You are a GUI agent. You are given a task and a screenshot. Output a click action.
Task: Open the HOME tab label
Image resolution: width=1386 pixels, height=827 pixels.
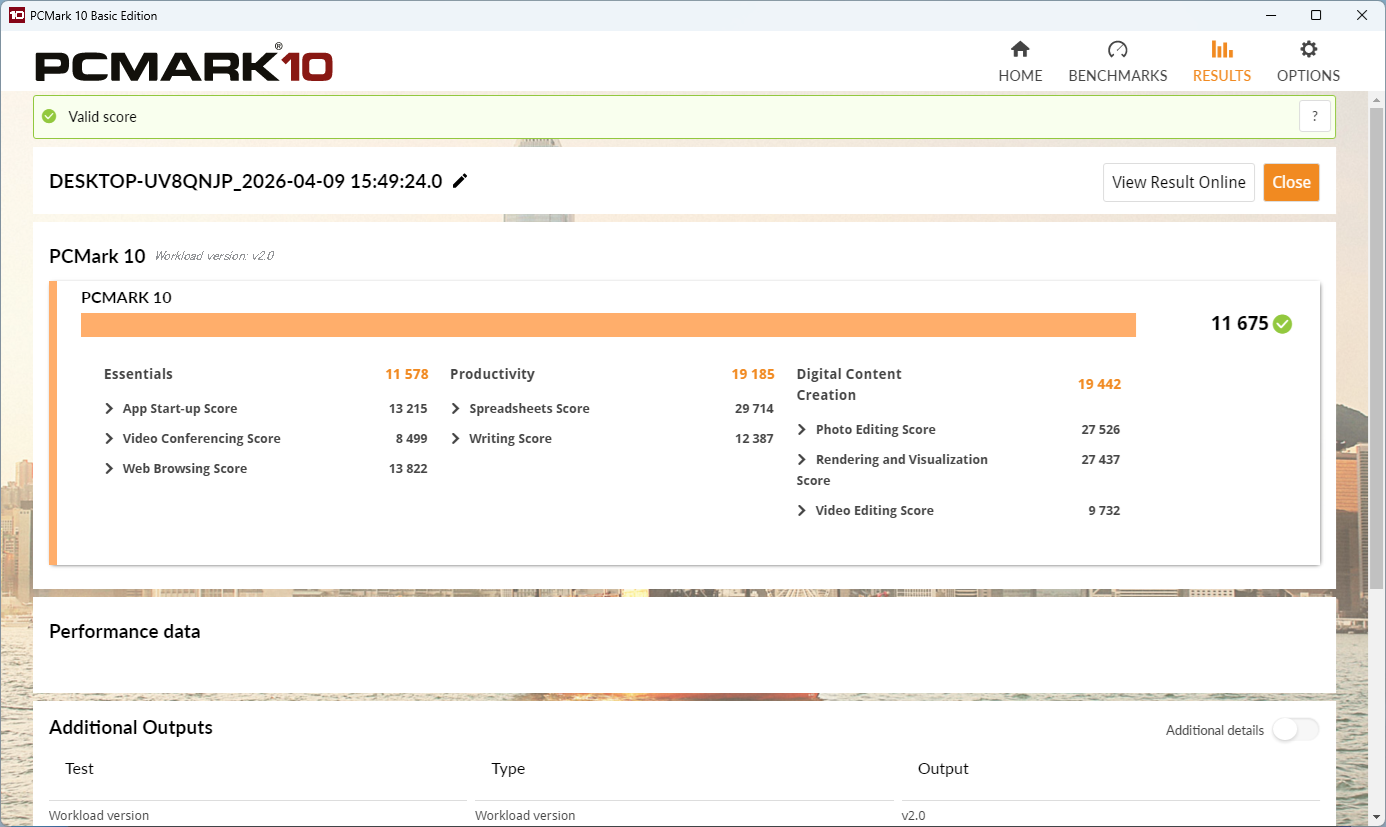[x=1020, y=75]
